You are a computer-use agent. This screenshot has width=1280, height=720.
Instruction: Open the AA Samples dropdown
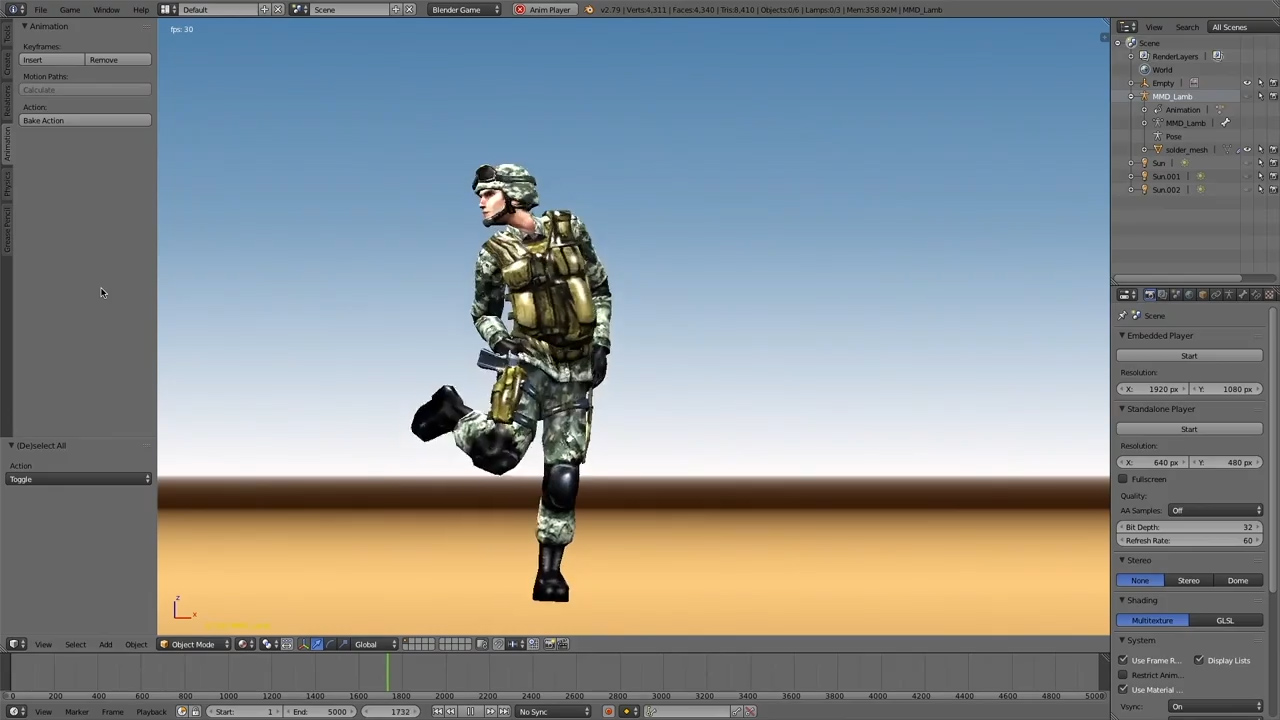click(x=1215, y=511)
